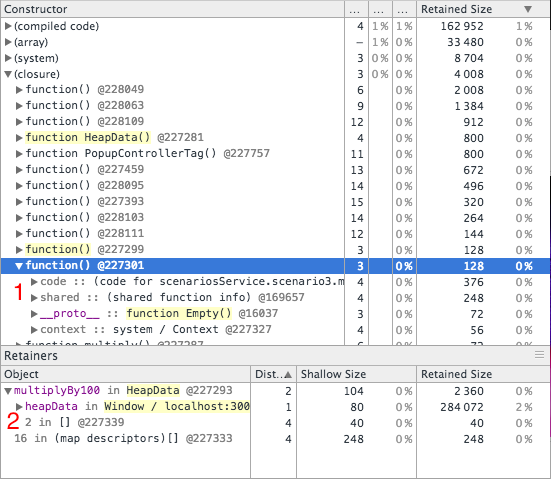Expand function() @228095 row

[x=19, y=186]
